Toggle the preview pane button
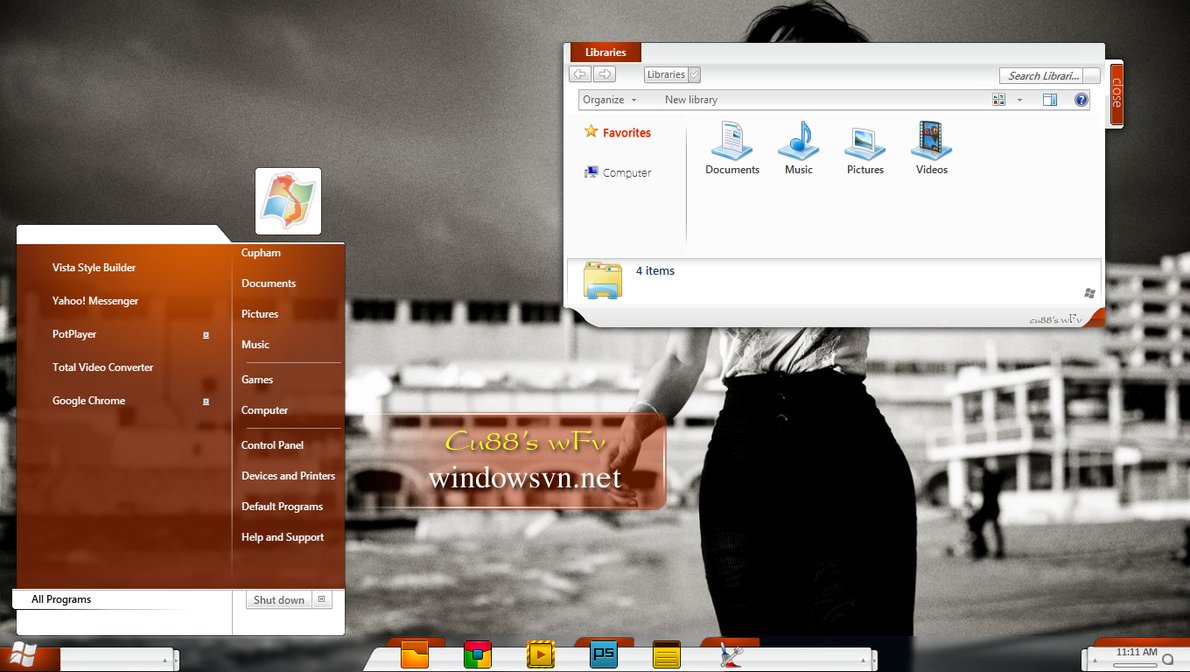The height and width of the screenshot is (672, 1190). pyautogui.click(x=1049, y=100)
